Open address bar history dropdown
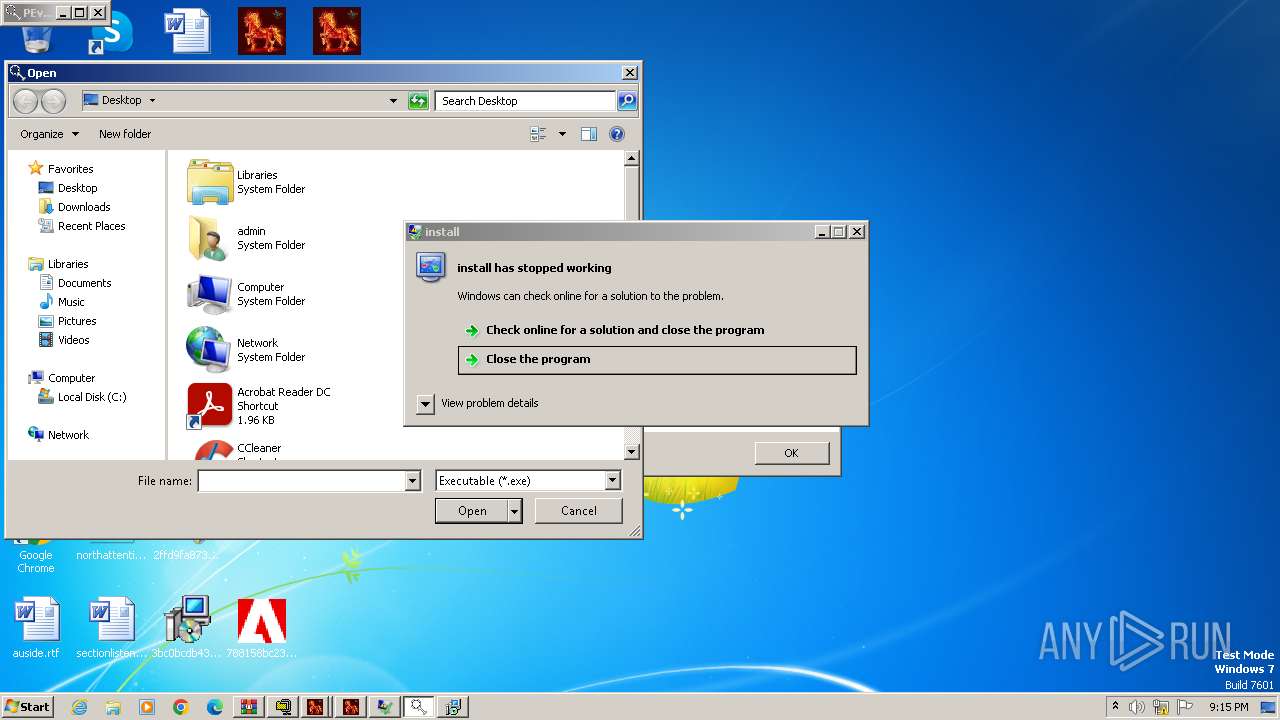 (393, 100)
